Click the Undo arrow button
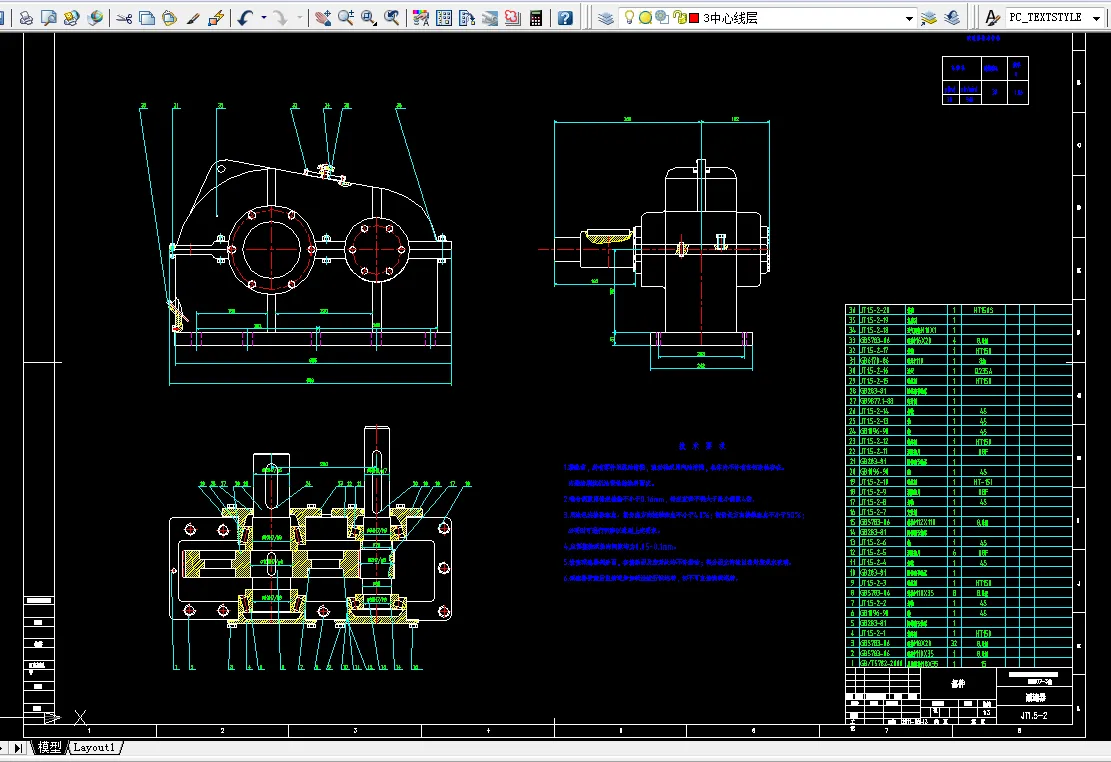Screen dimensions: 1111x762 click(246, 18)
